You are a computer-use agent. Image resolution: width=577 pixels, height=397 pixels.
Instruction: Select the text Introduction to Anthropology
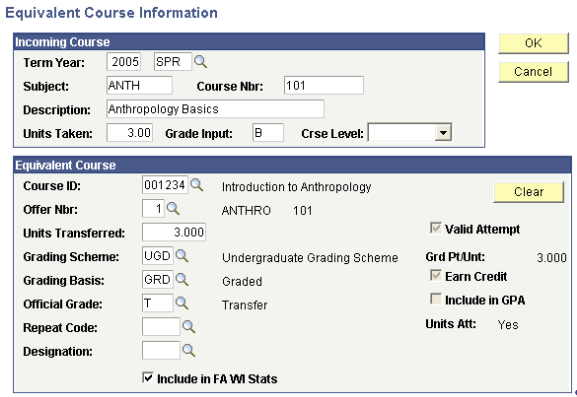[x=297, y=187]
